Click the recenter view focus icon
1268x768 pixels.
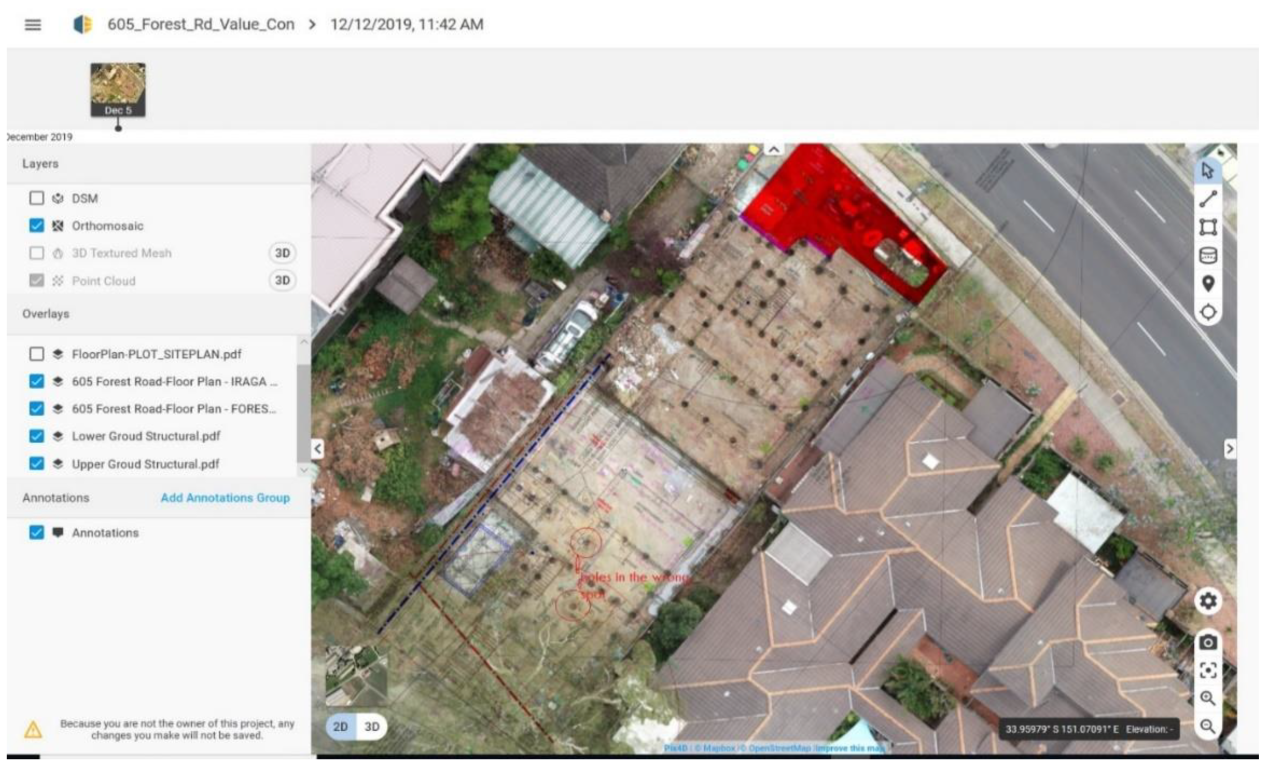(x=1208, y=670)
